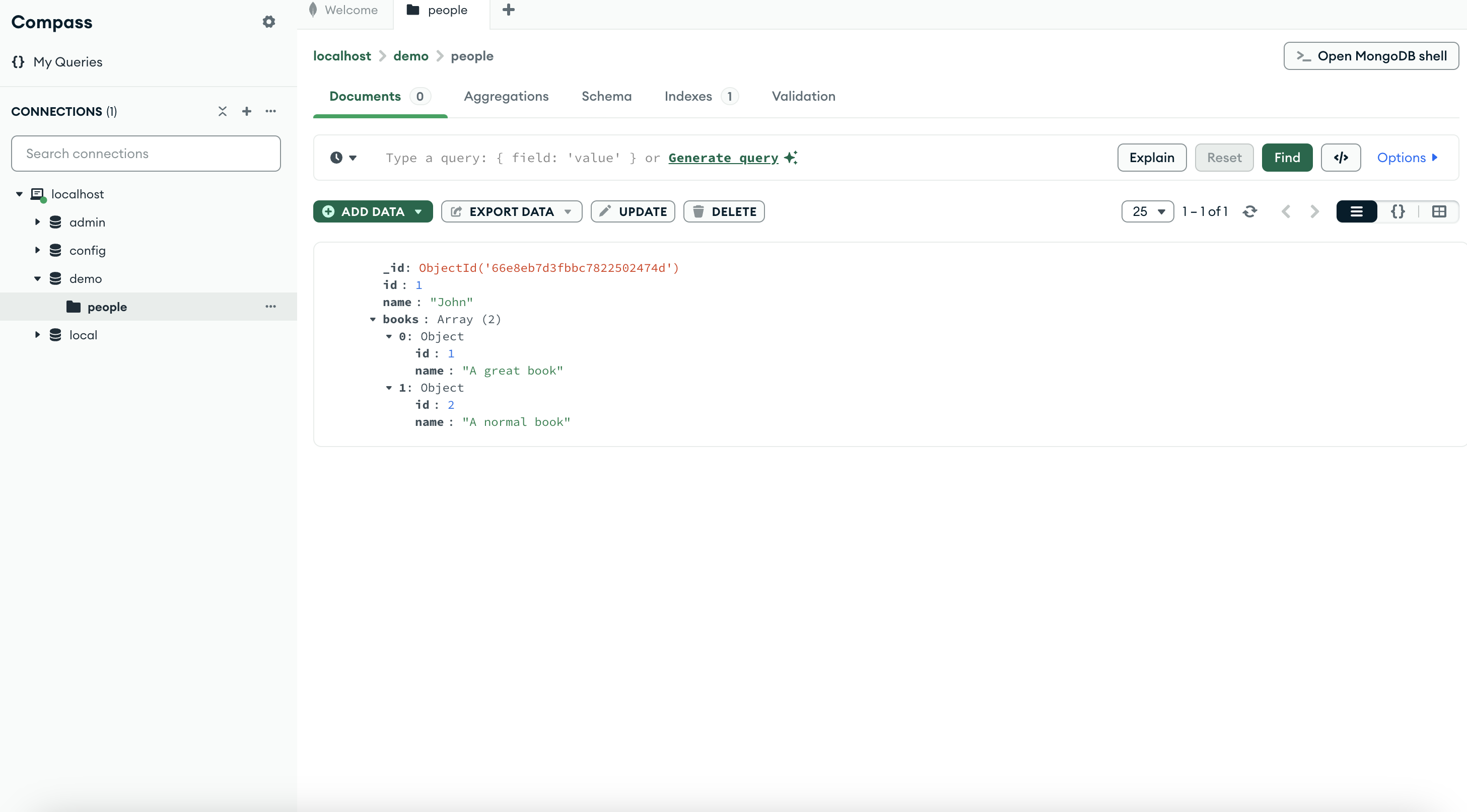Click the "John" name value
The image size is (1467, 812).
451,303
